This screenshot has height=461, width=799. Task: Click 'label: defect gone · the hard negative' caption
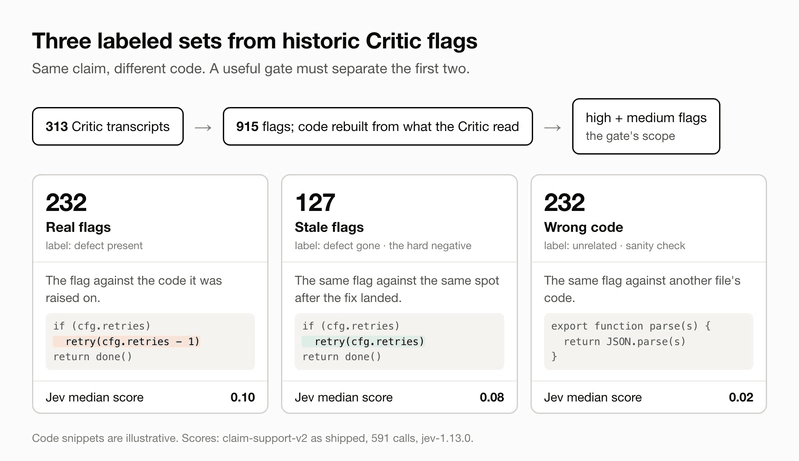[383, 246]
